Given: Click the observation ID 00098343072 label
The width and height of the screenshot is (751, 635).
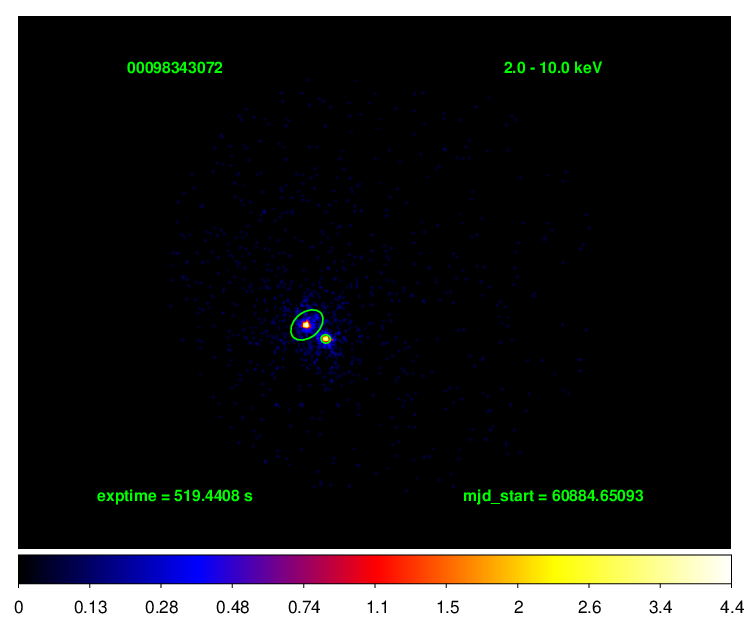Looking at the screenshot, I should [x=175, y=68].
